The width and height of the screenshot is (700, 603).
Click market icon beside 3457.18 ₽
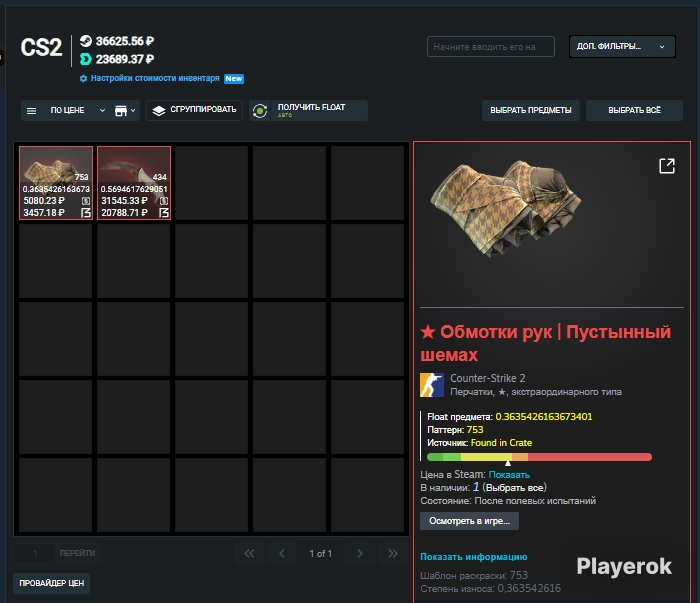pos(86,212)
